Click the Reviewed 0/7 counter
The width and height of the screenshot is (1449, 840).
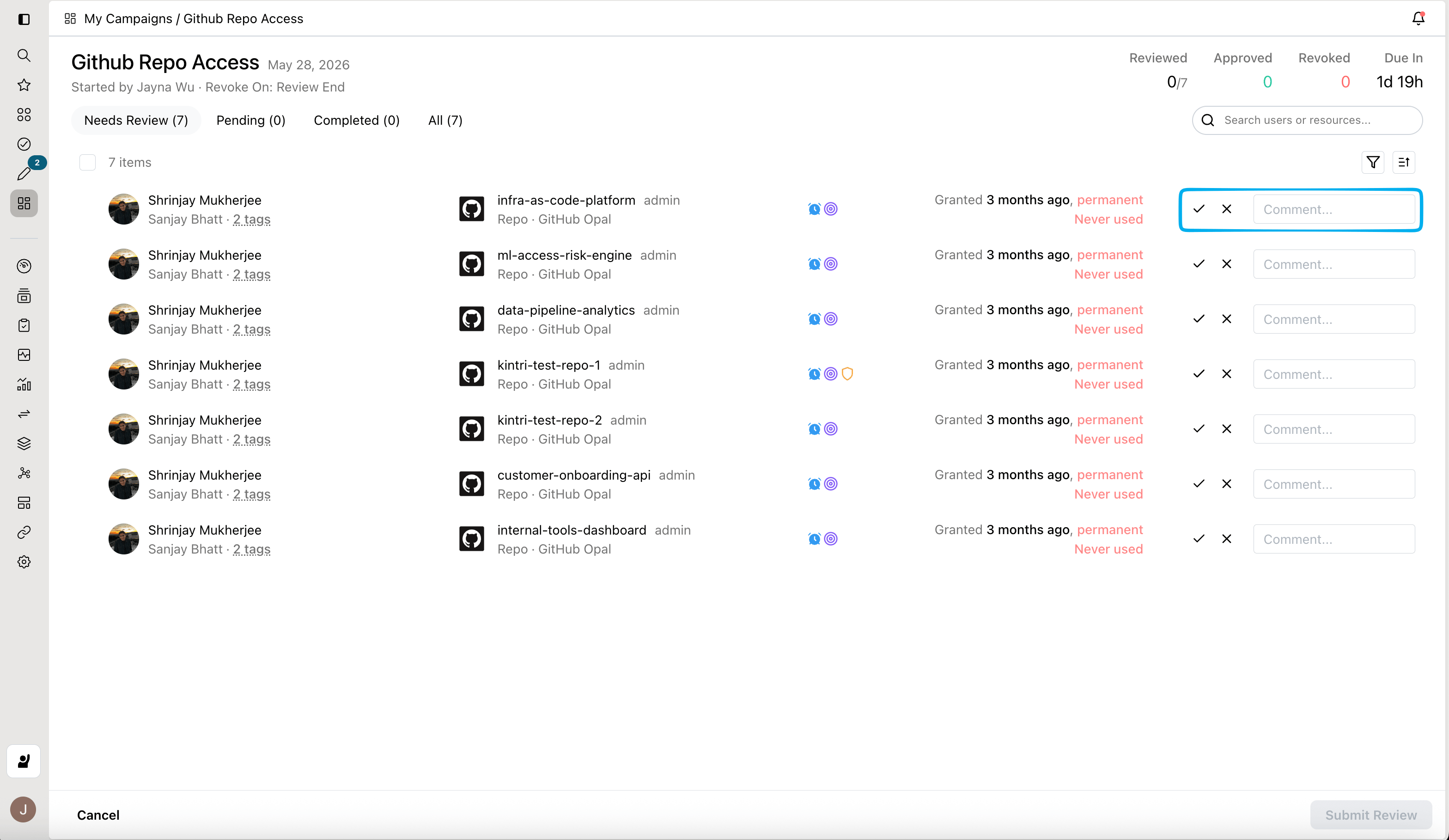tap(1176, 82)
